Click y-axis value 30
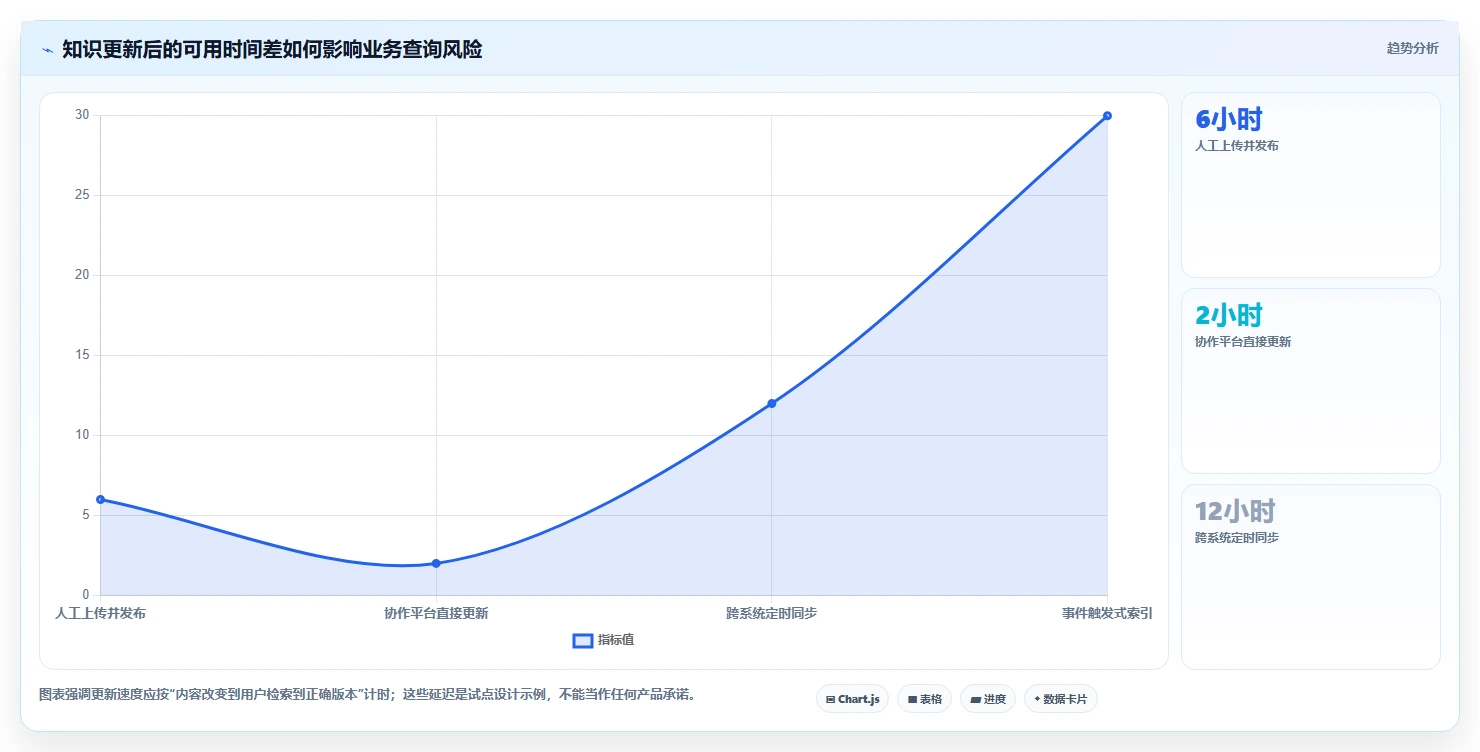This screenshot has height=752, width=1480. pyautogui.click(x=83, y=115)
